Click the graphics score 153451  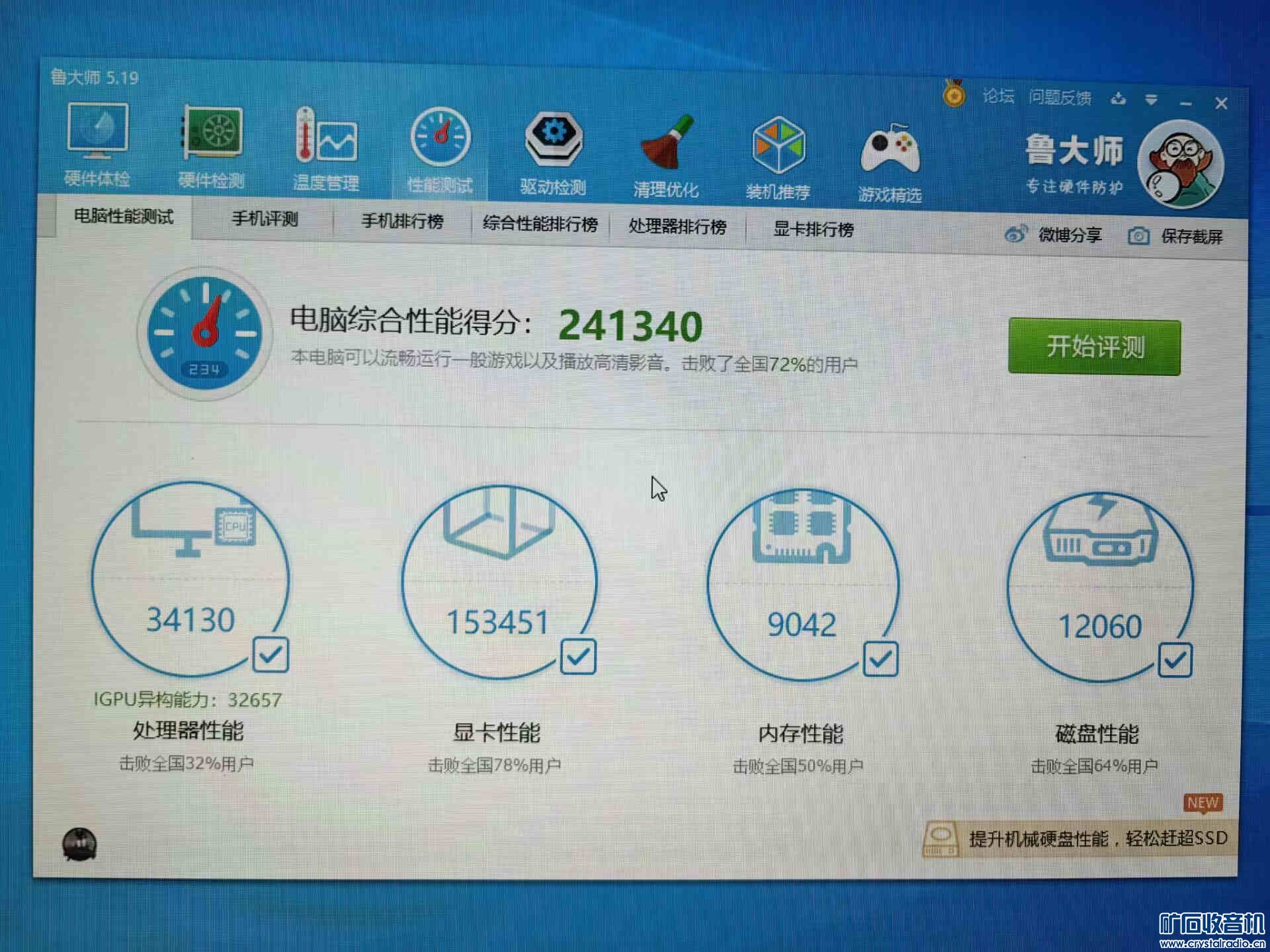click(497, 622)
